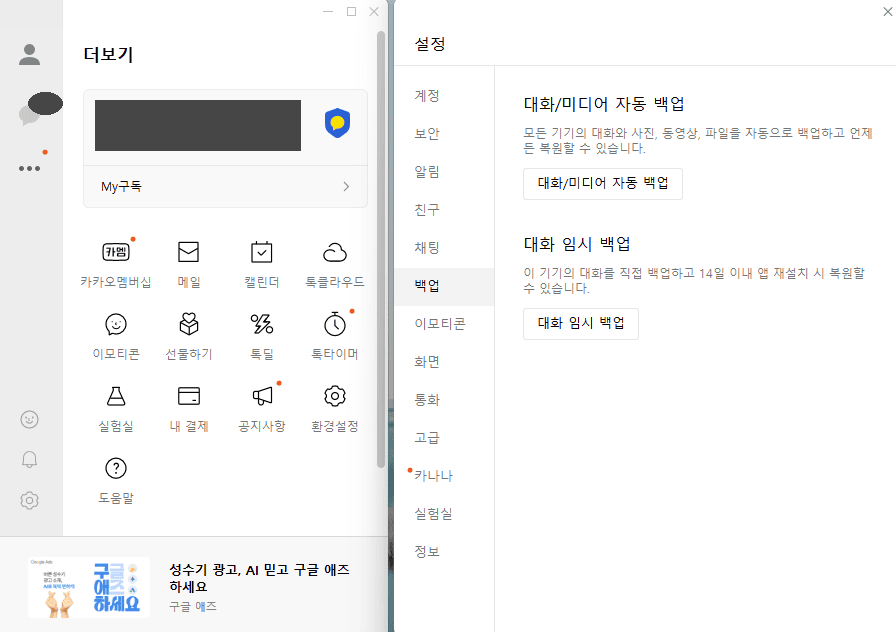Click the 구글 애즈 advertiser label
This screenshot has height=632, width=896.
pos(193,606)
